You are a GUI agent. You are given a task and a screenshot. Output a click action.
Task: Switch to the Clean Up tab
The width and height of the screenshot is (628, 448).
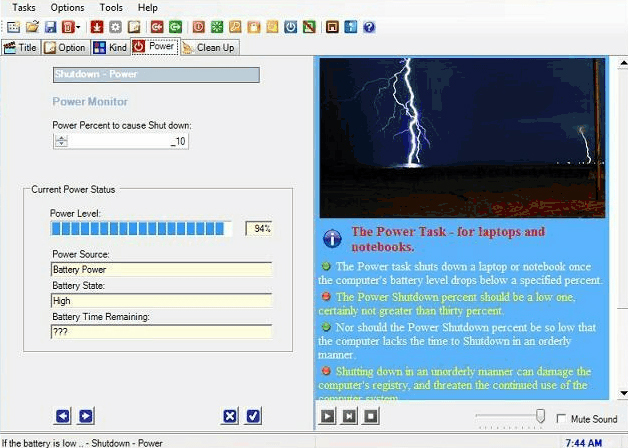coord(210,47)
